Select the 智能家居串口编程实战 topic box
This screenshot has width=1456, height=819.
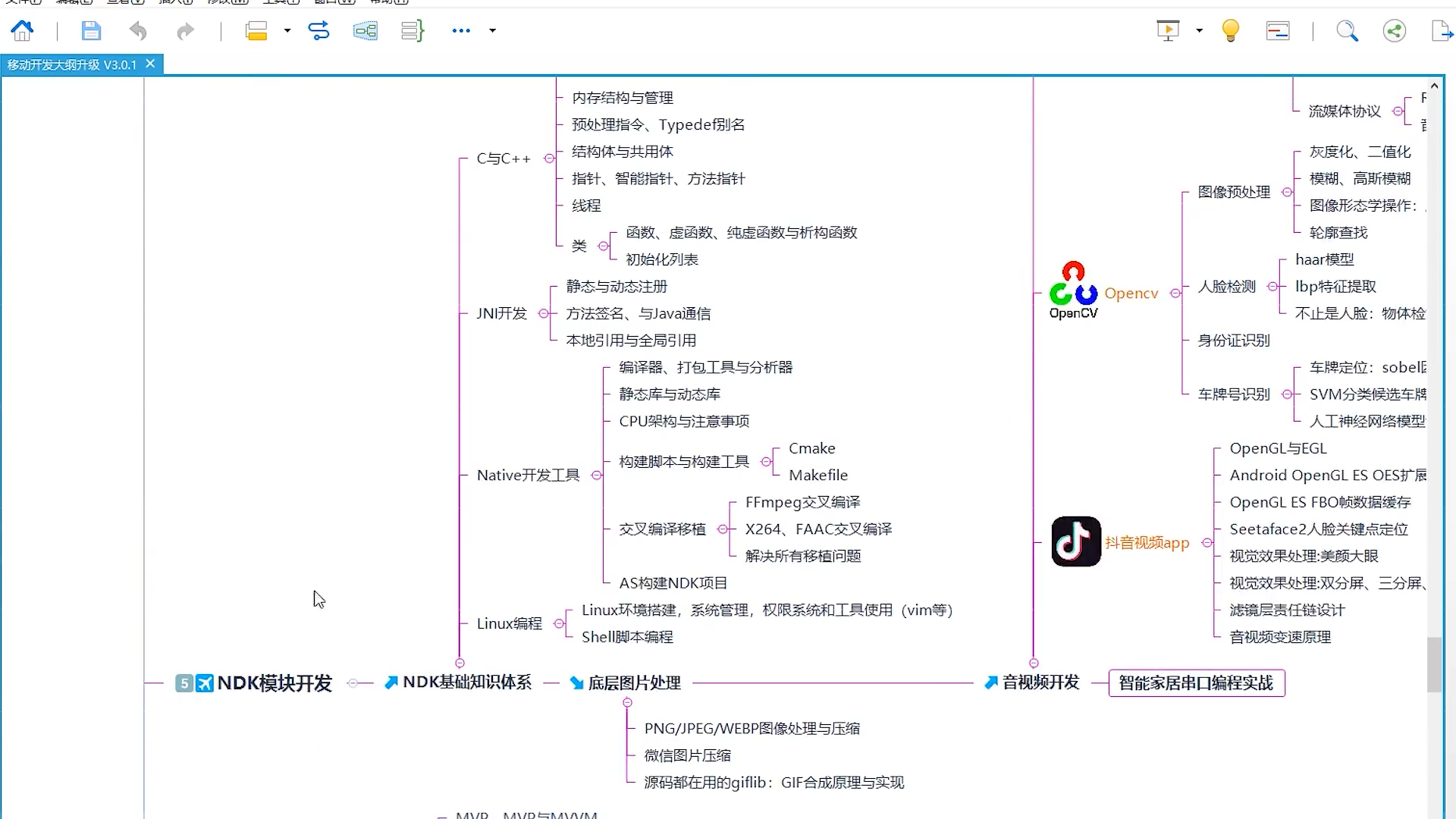point(1196,683)
